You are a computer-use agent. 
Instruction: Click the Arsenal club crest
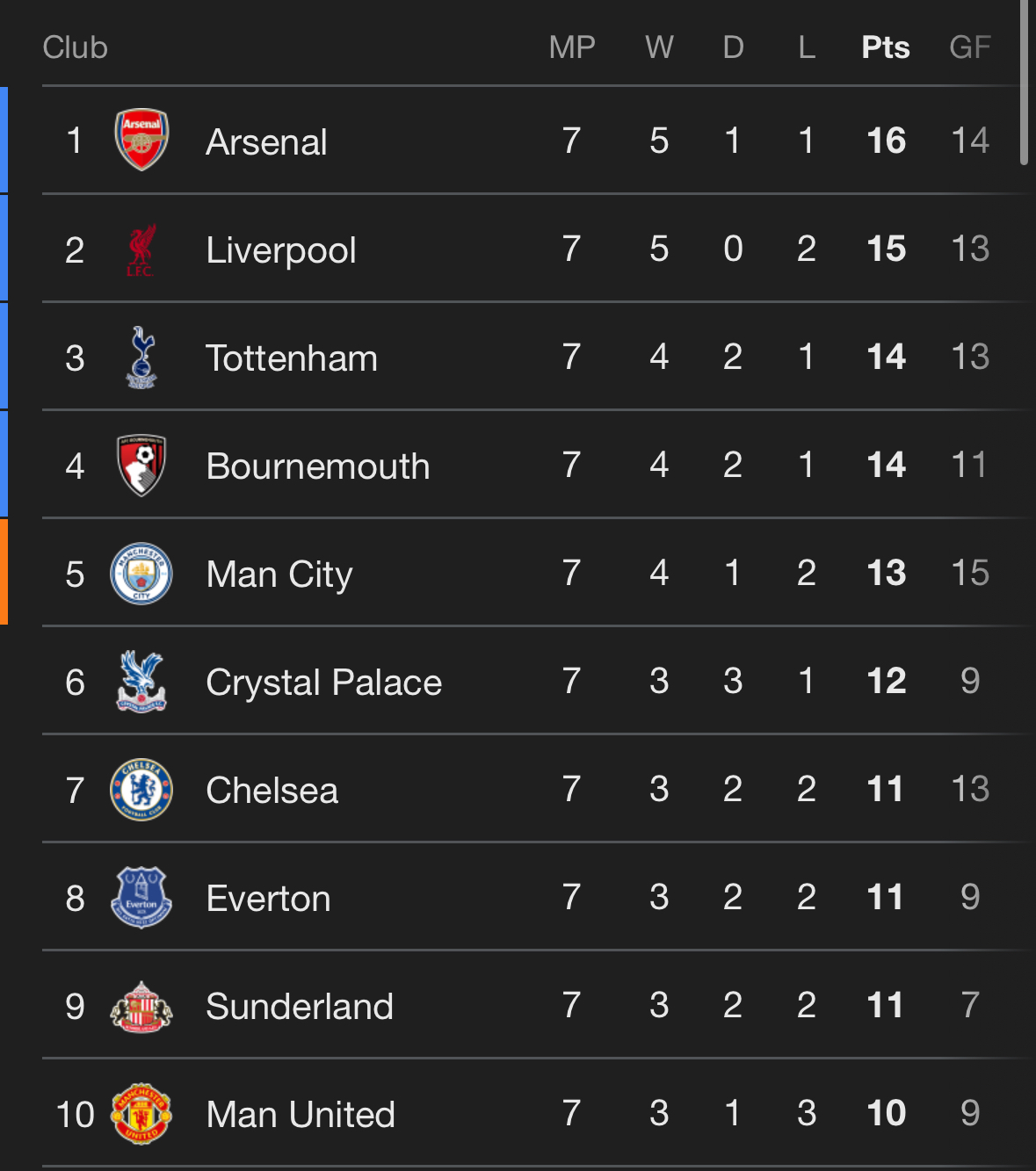(141, 141)
